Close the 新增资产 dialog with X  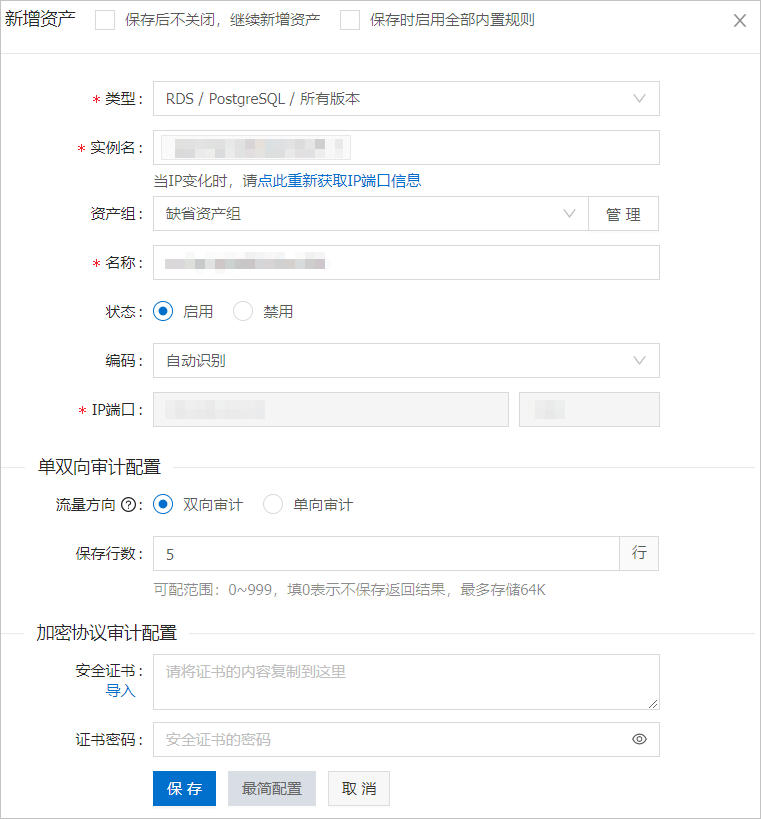[x=740, y=20]
